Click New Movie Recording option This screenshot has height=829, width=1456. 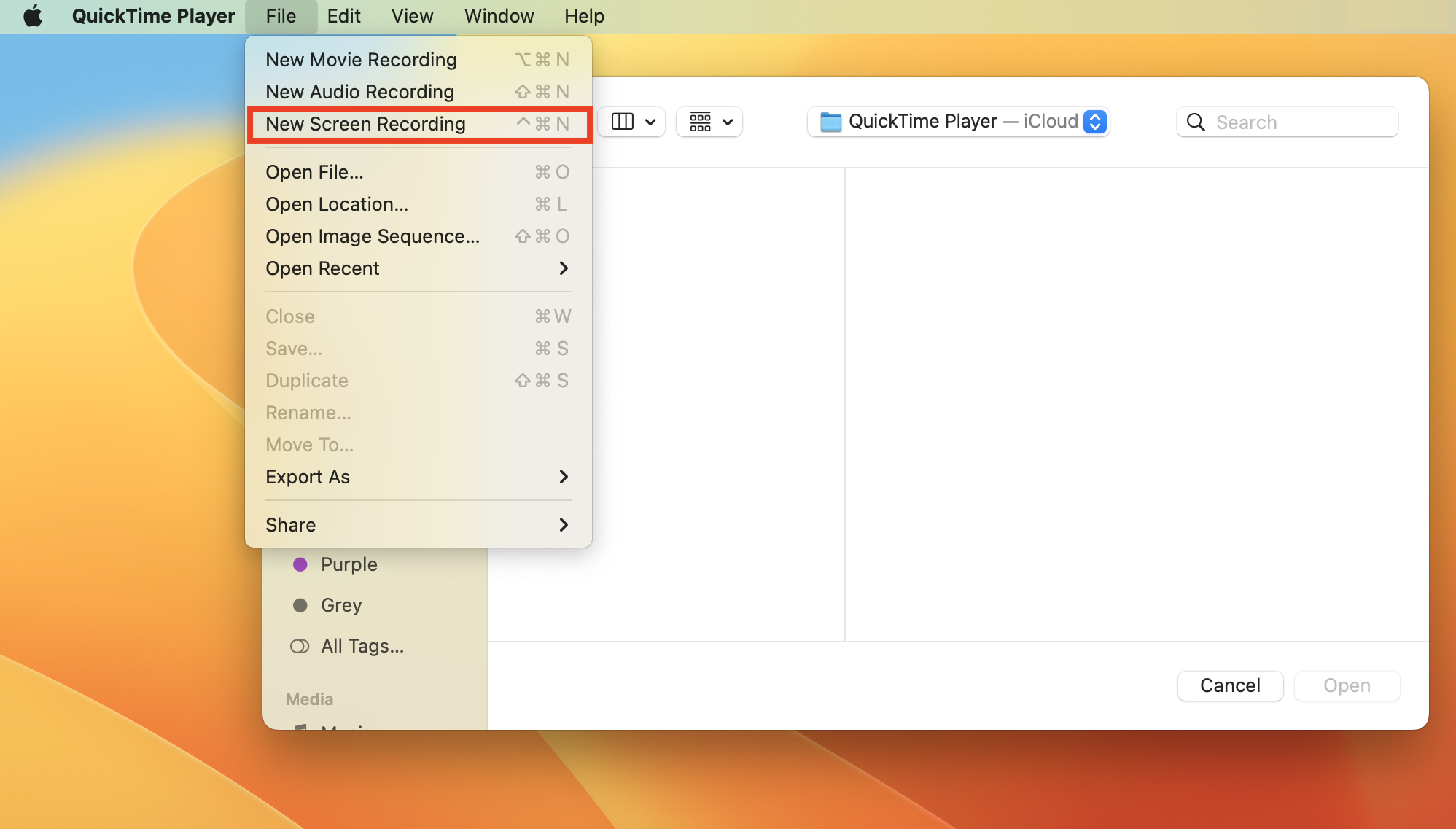click(x=361, y=59)
